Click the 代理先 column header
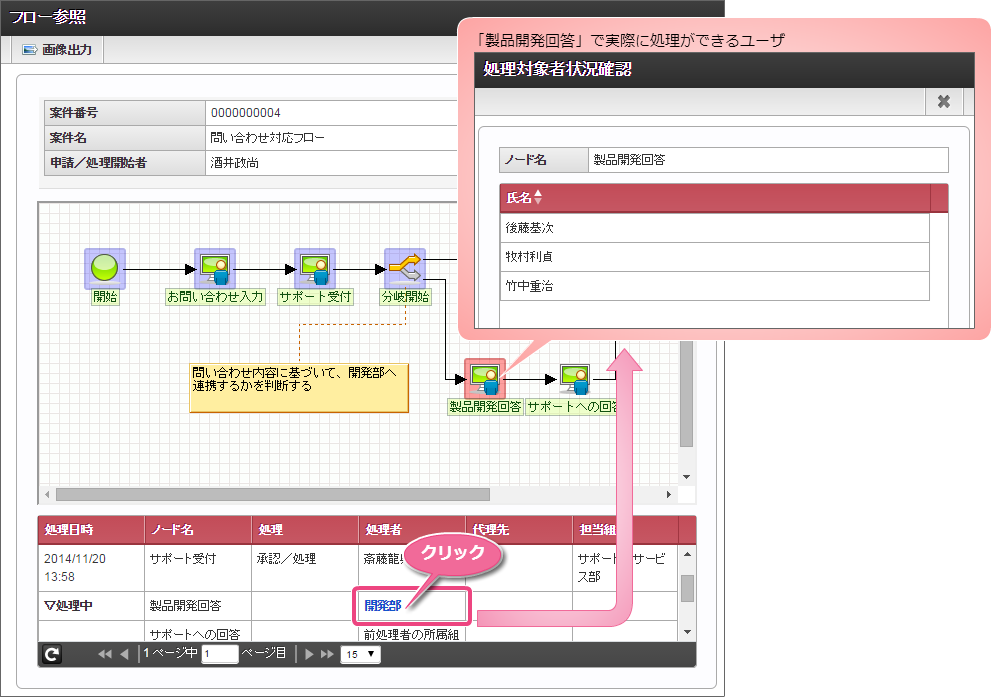Viewport: 992px width, 697px height. [x=519, y=530]
